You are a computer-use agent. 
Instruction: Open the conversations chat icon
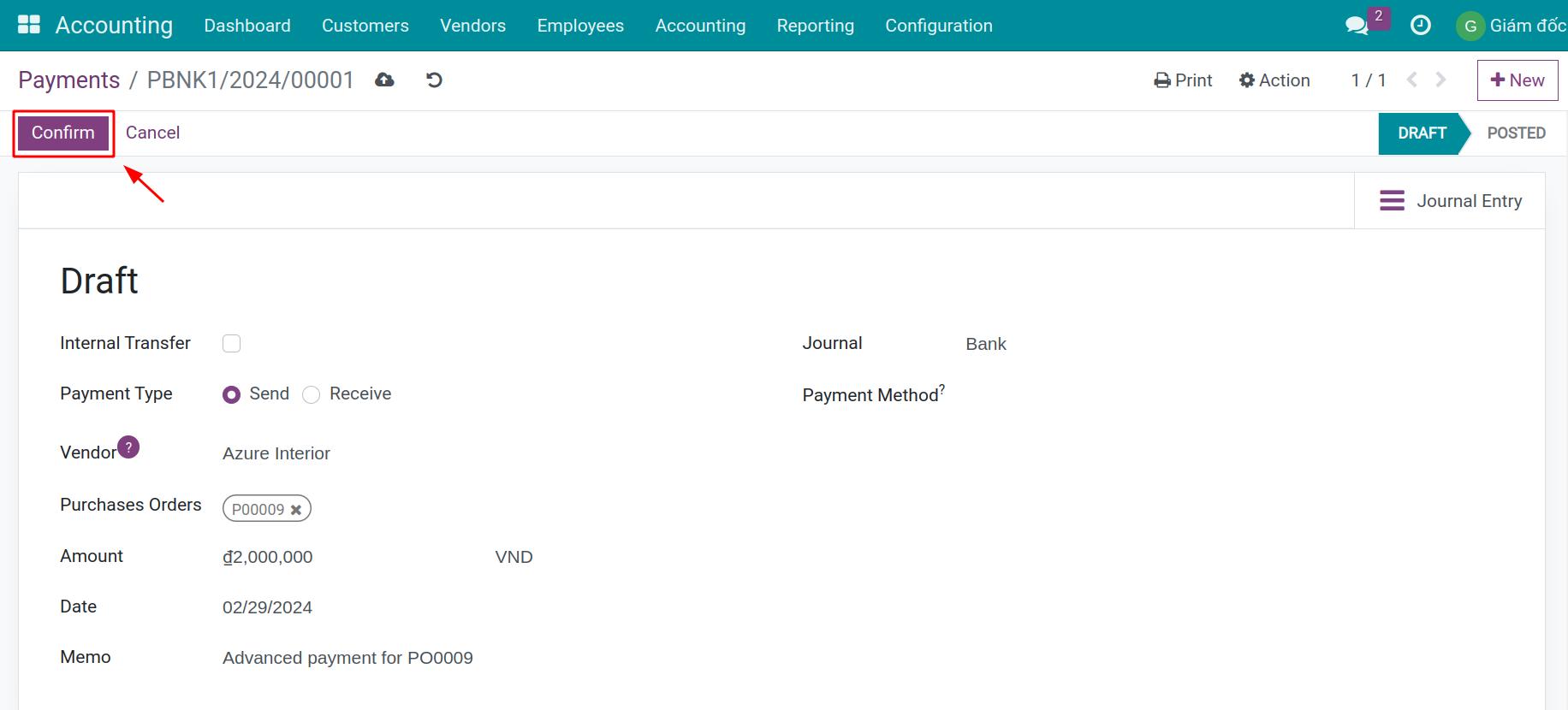[x=1357, y=26]
